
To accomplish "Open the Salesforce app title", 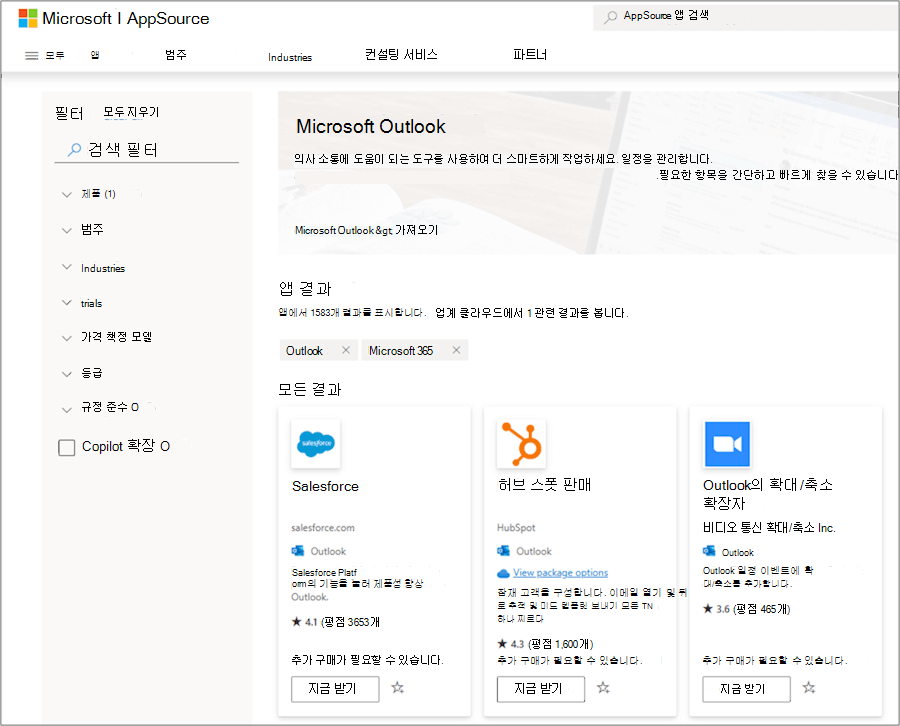I will [325, 486].
